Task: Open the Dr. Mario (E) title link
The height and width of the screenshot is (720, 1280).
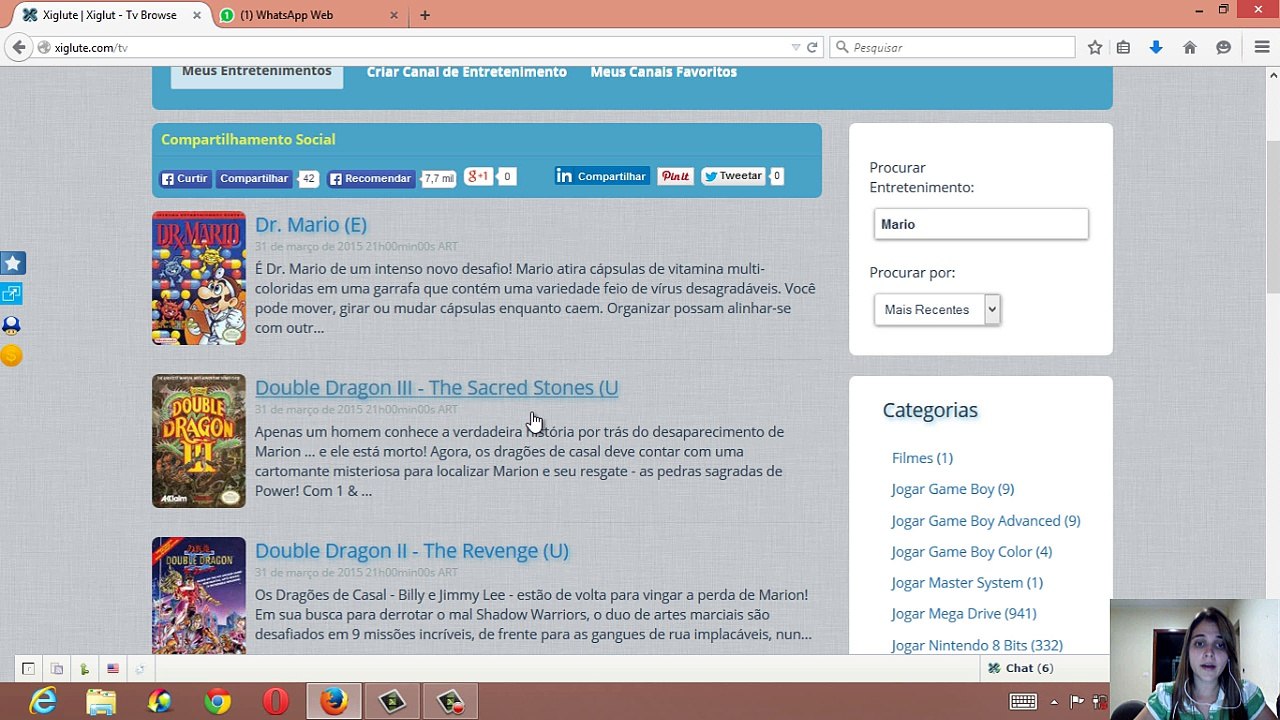Action: click(311, 224)
